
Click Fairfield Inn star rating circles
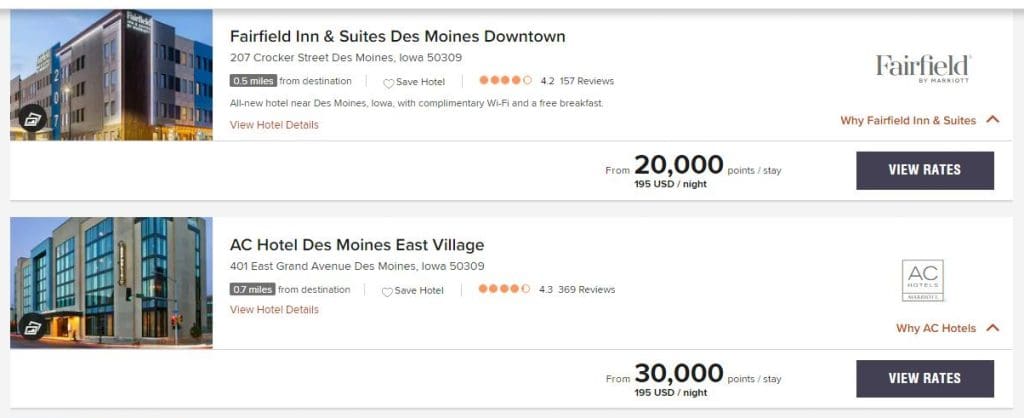[505, 81]
